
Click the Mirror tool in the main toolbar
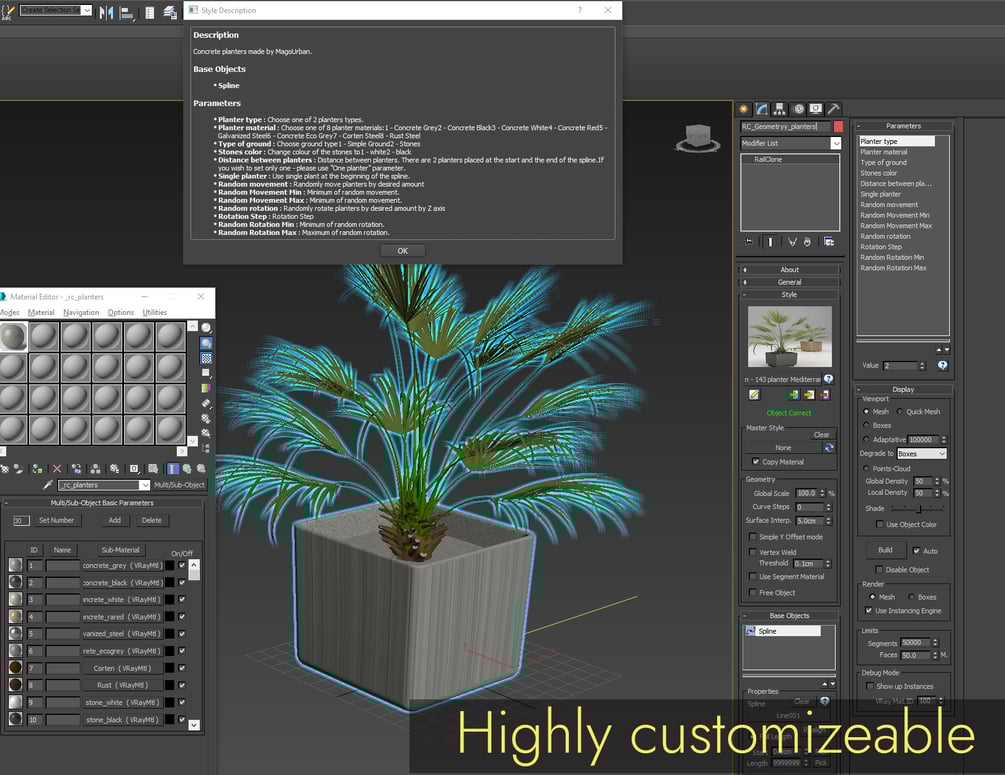coord(106,12)
